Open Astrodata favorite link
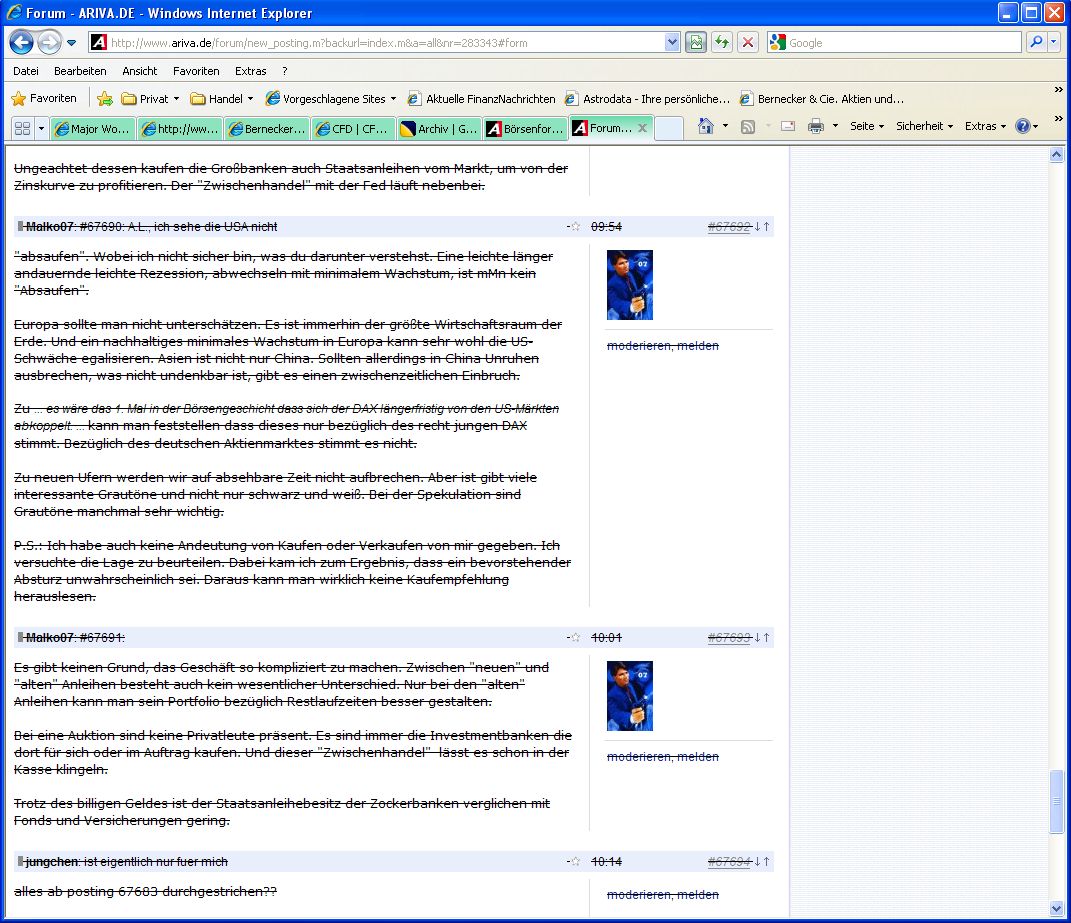The height and width of the screenshot is (923, 1071). coord(648,99)
